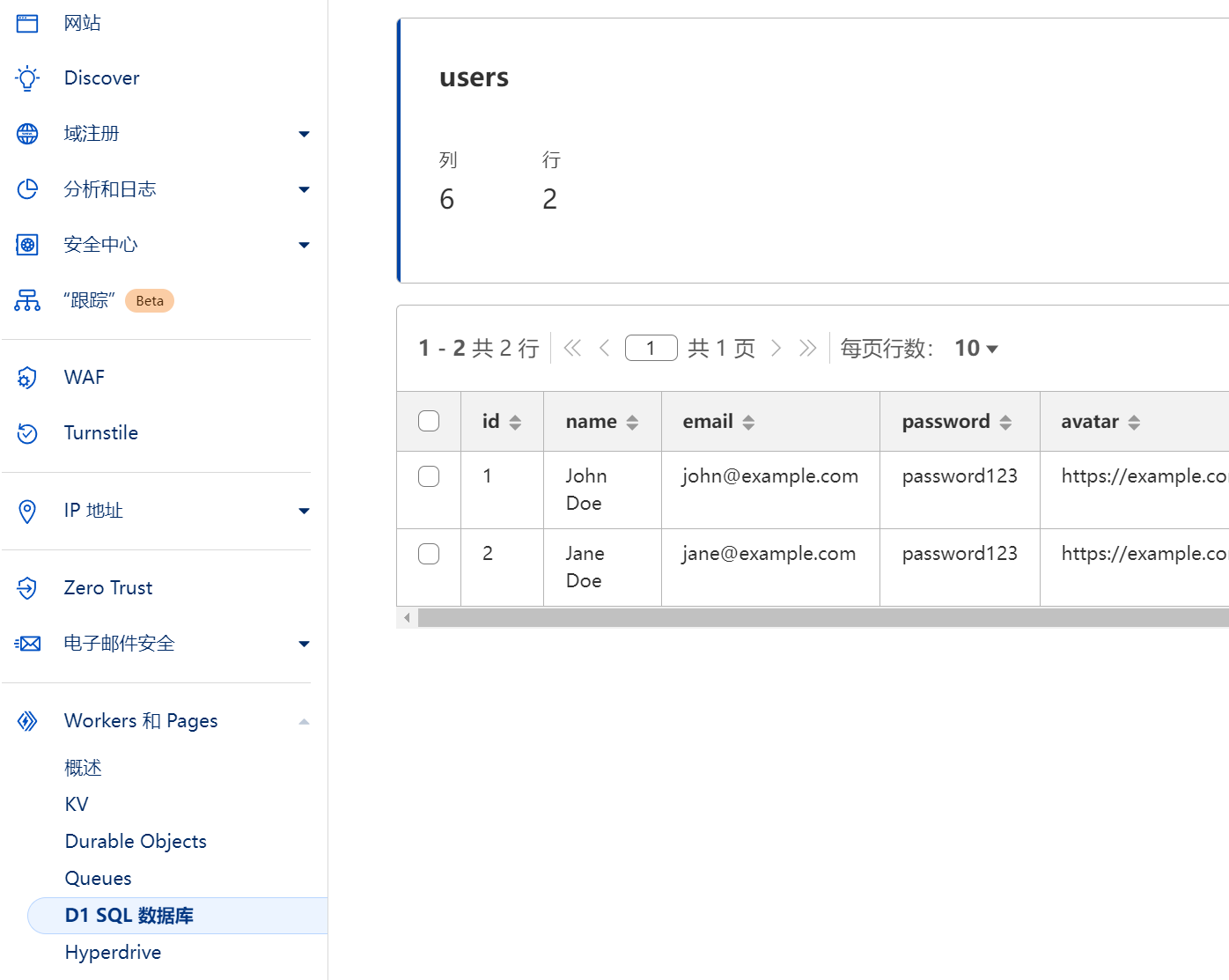Click the users table title
This screenshot has width=1229, height=980.
474,77
